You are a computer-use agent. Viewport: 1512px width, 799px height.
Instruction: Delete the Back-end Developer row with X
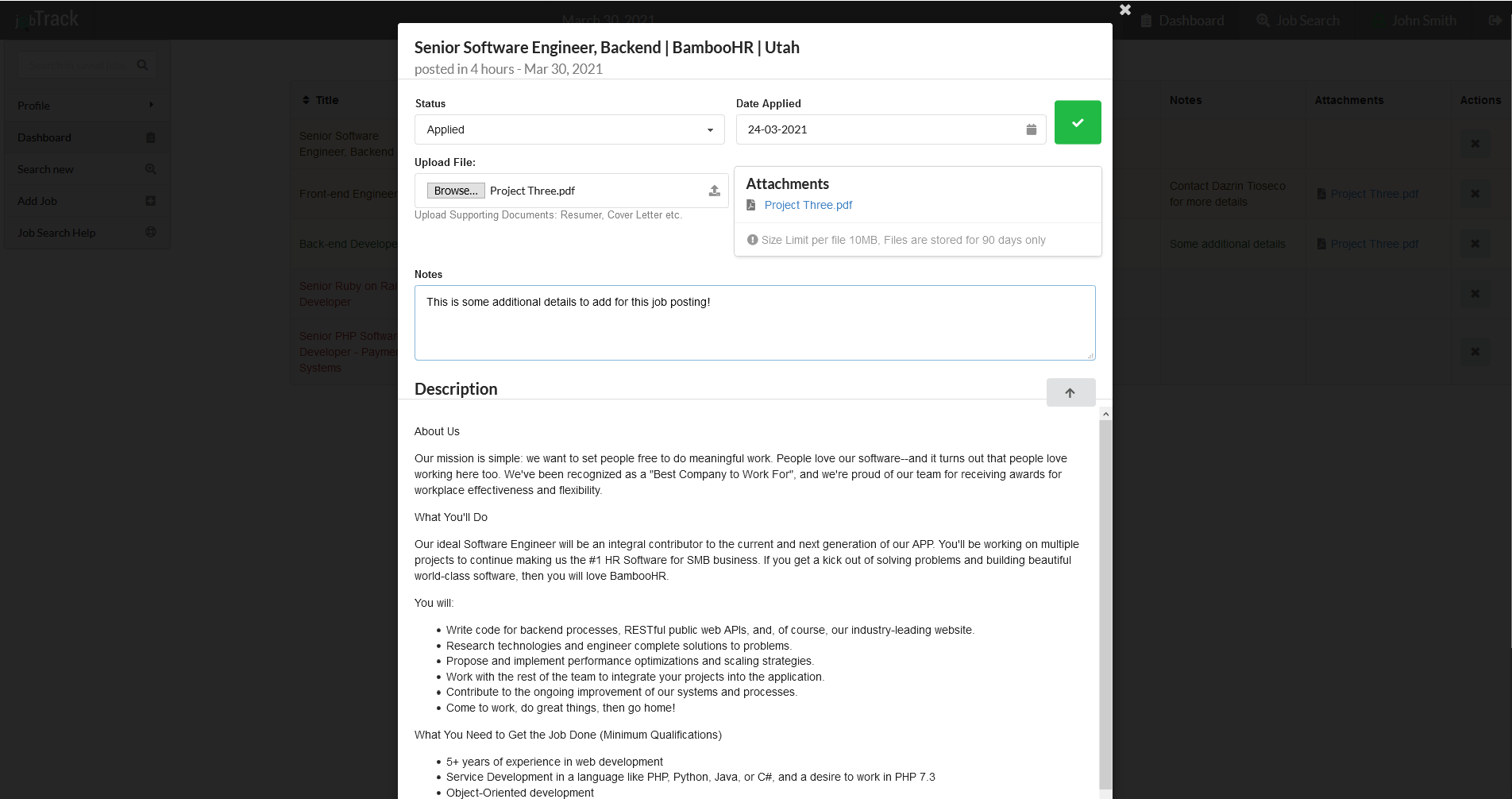[x=1475, y=244]
